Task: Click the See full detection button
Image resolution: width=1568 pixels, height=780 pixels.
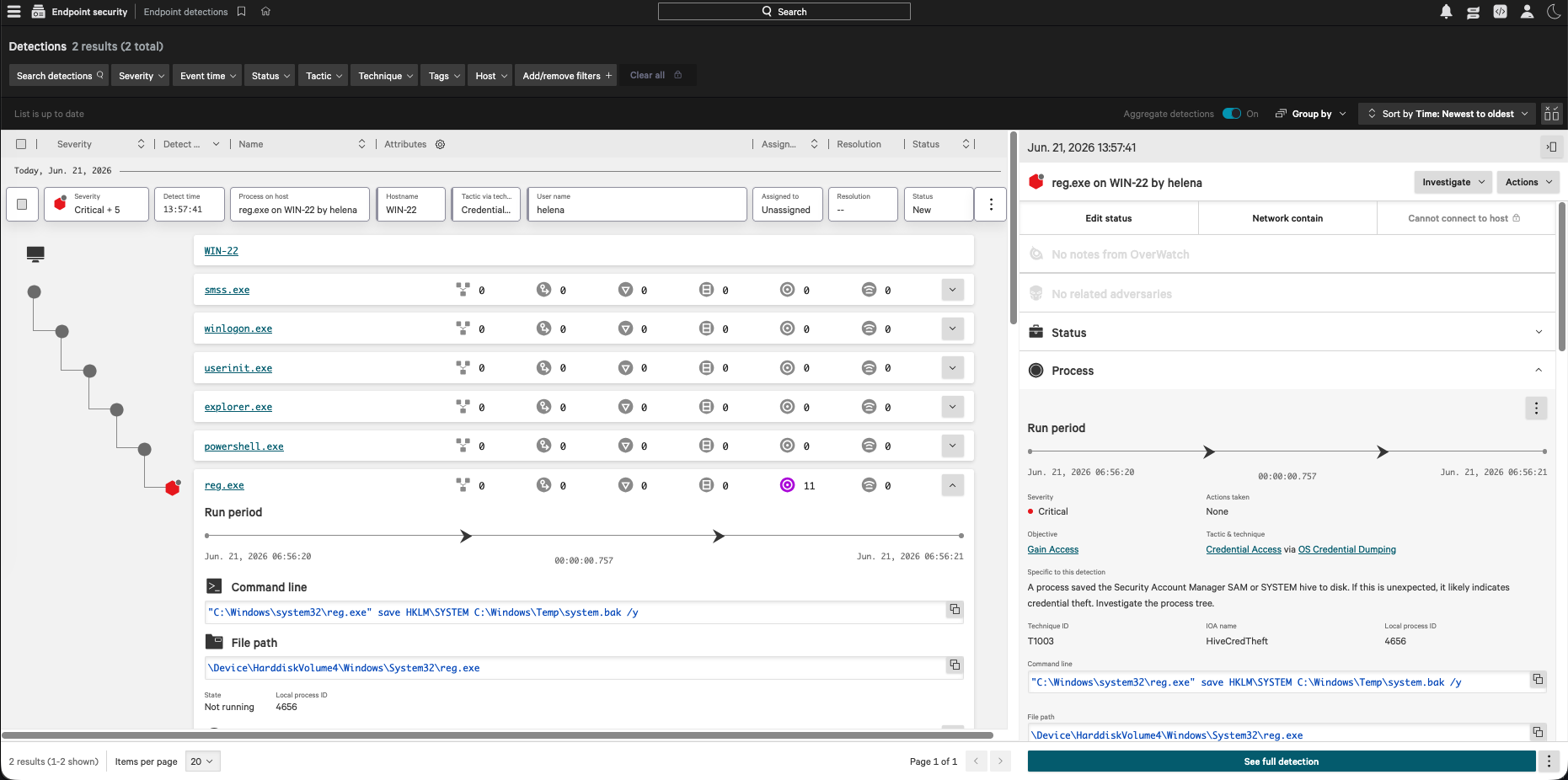Action: (x=1282, y=761)
